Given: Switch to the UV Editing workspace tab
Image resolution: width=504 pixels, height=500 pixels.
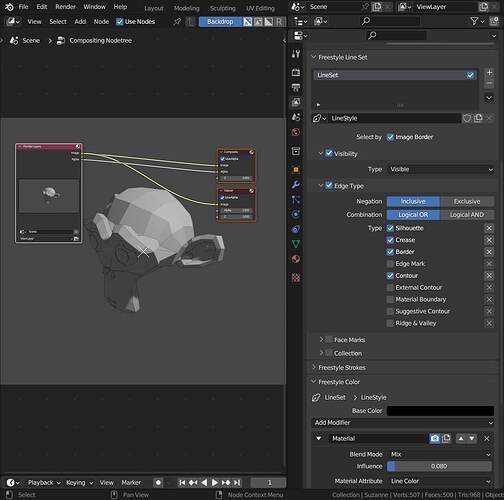Looking at the screenshot, I should [261, 8].
